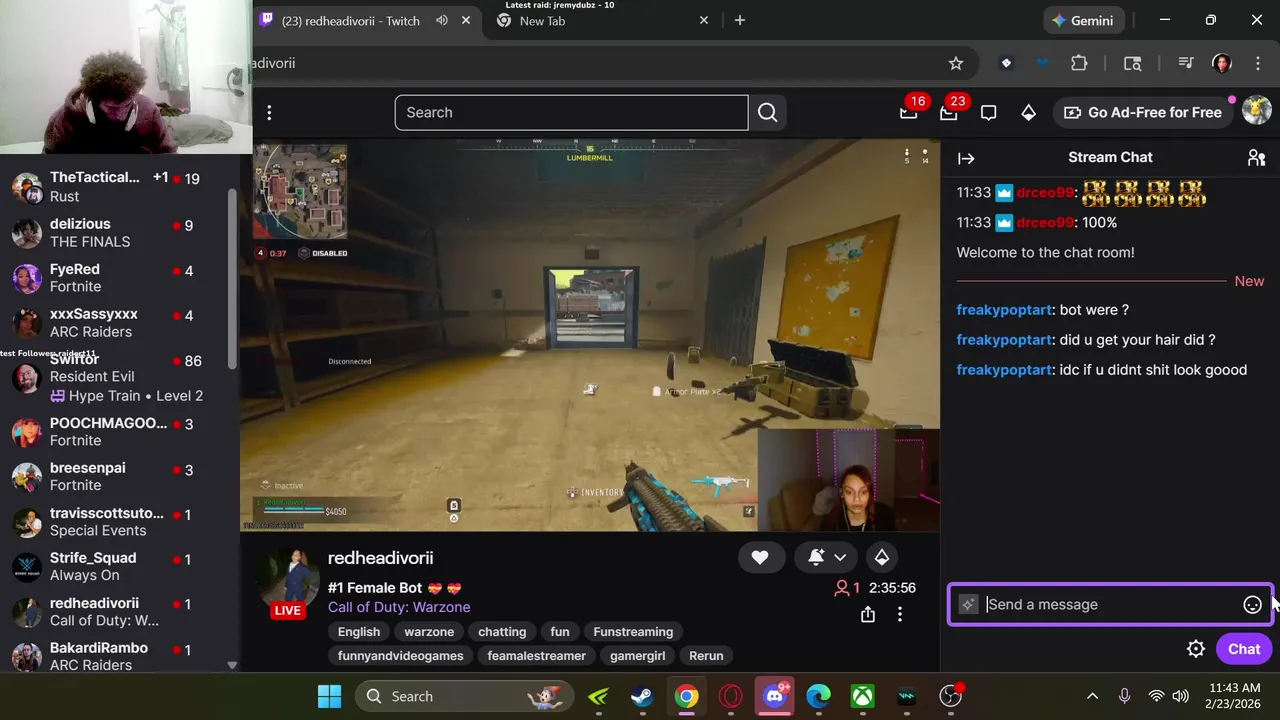Open Google Chrome taskbar icon
The height and width of the screenshot is (720, 1280).
coord(686,696)
